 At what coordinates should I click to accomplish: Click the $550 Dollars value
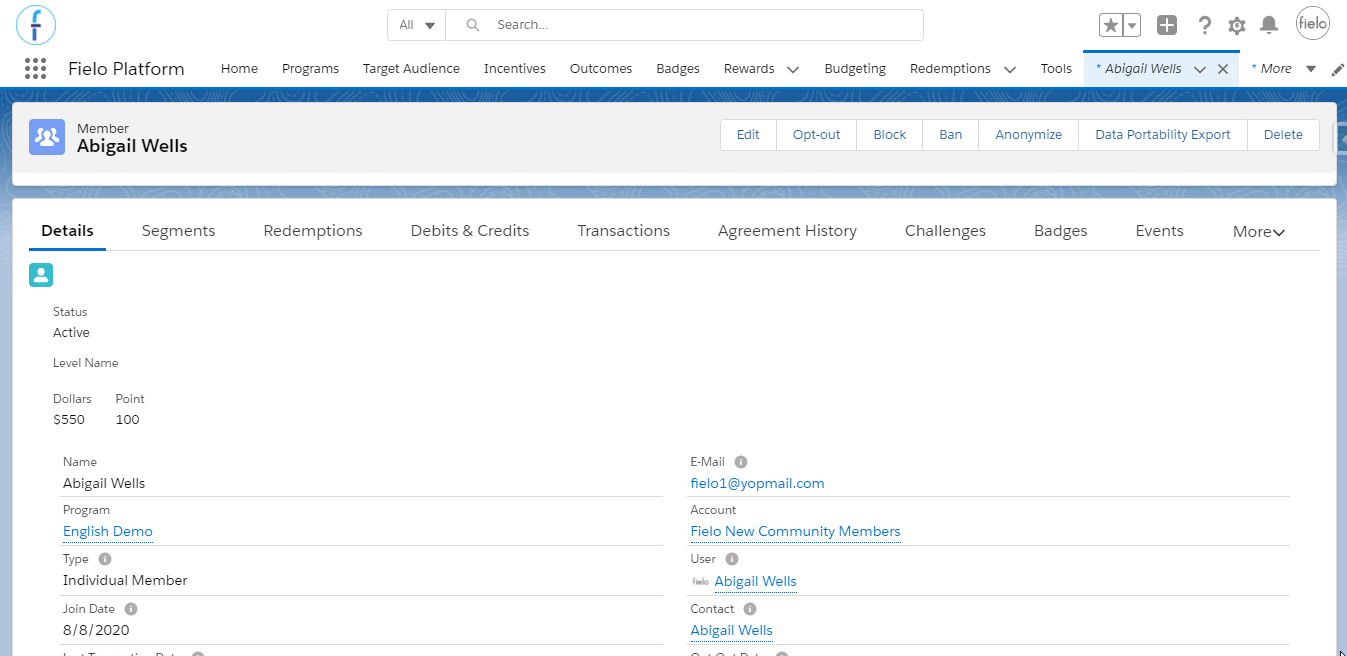pos(69,420)
